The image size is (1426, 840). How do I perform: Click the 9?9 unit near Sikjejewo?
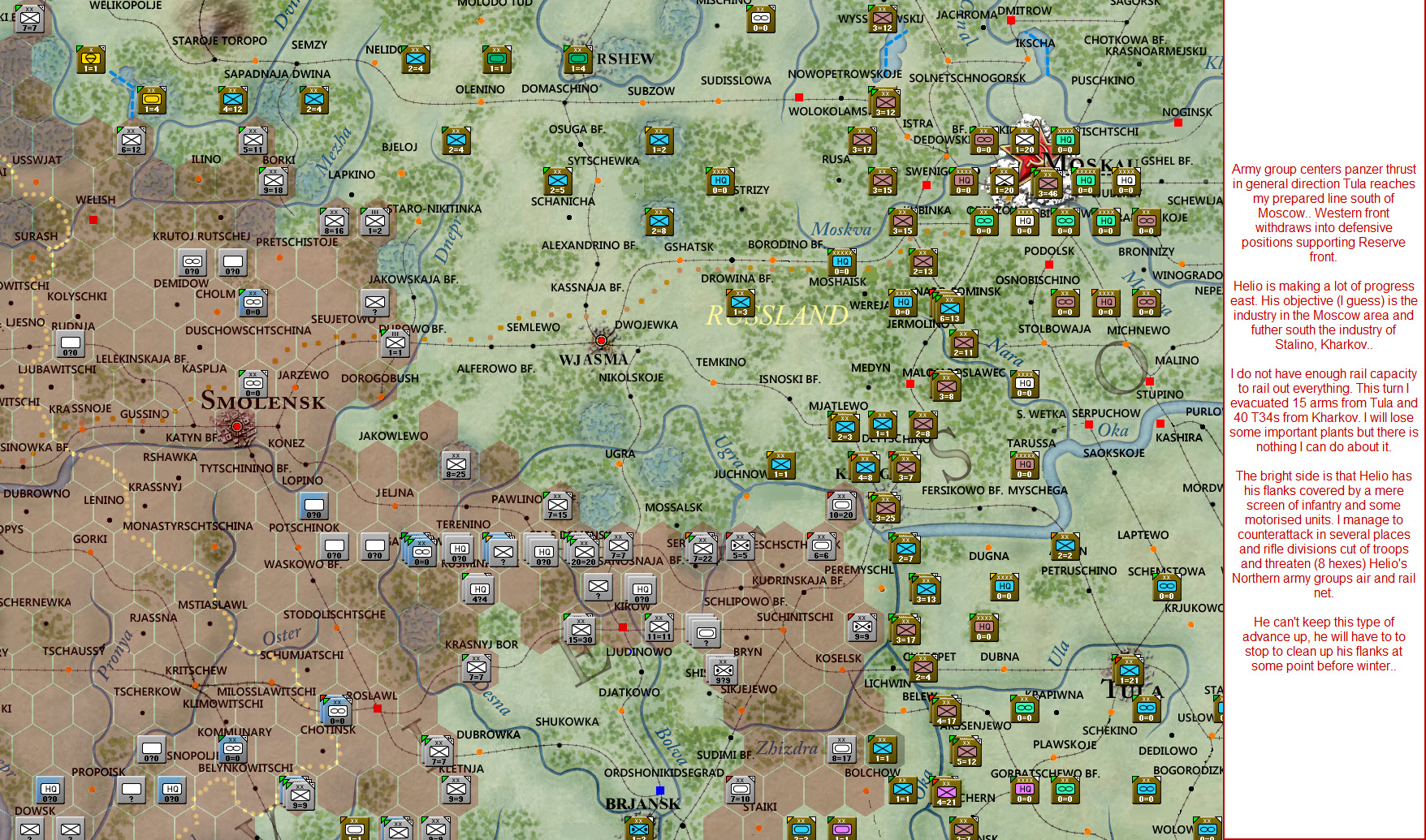click(x=722, y=671)
